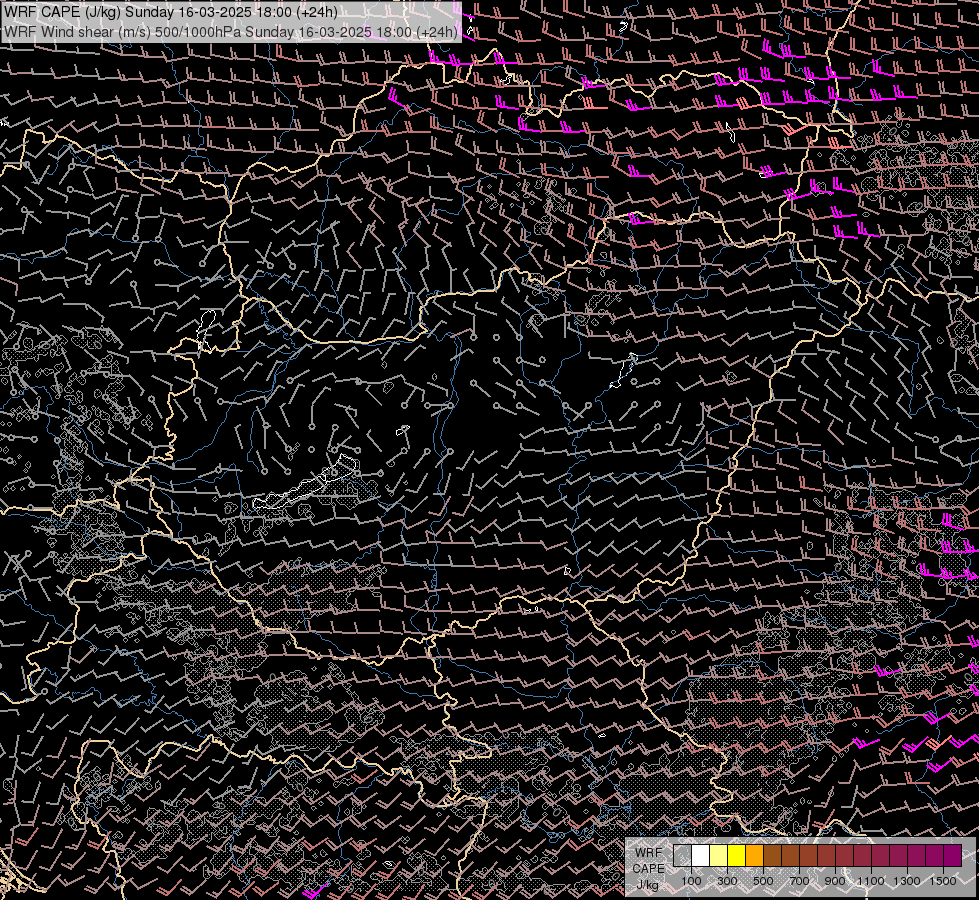
Task: Click the legend value 1500
Action: pos(943,881)
